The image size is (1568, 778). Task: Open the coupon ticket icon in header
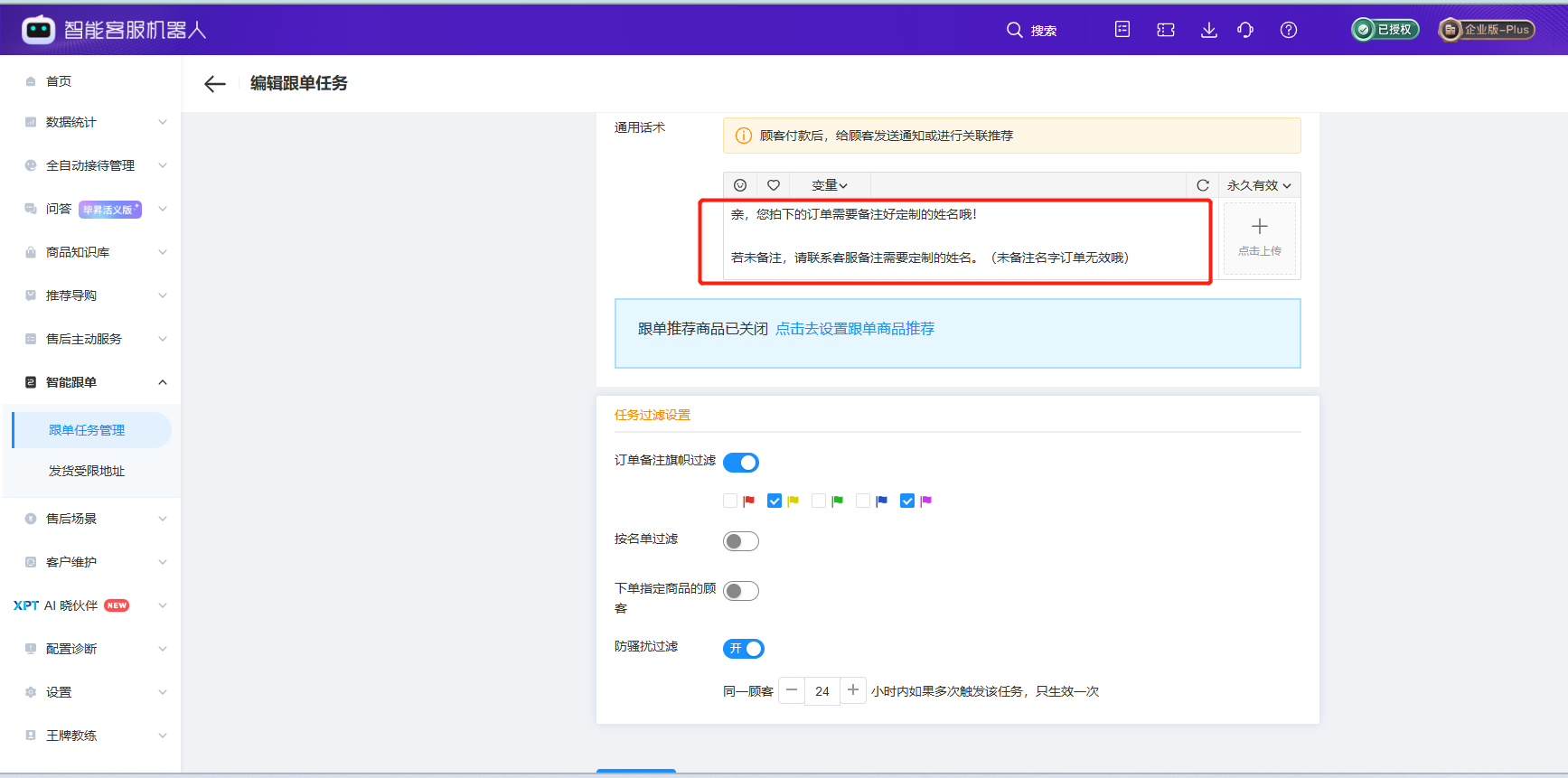pyautogui.click(x=1166, y=30)
